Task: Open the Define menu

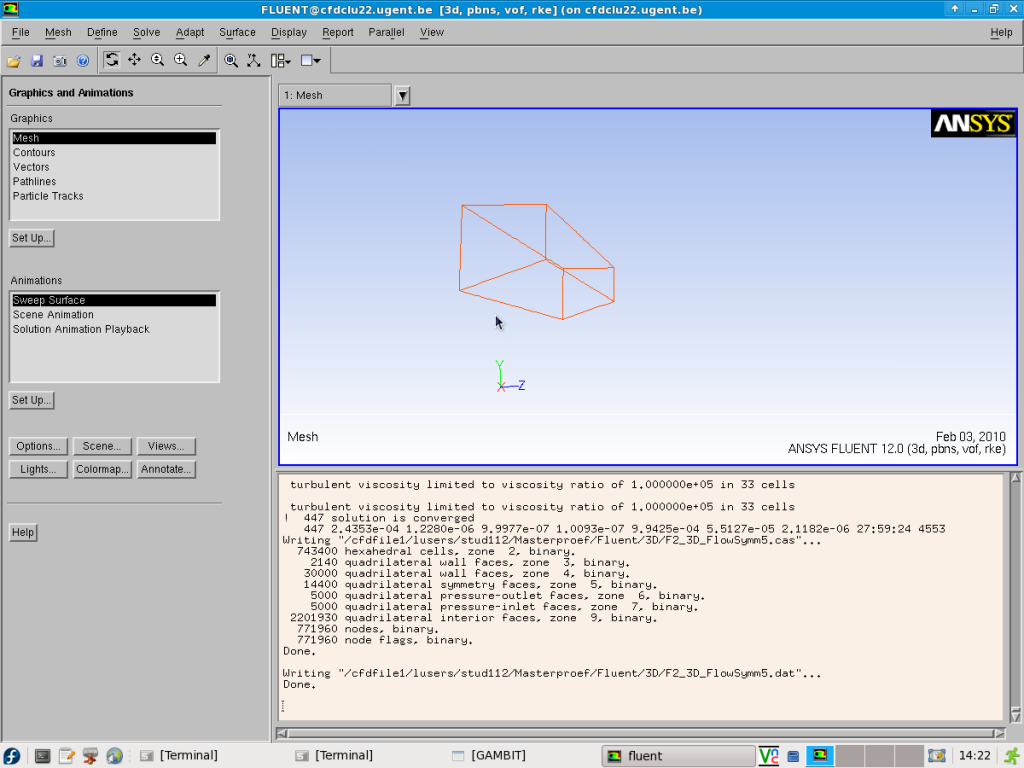Action: coord(102,32)
